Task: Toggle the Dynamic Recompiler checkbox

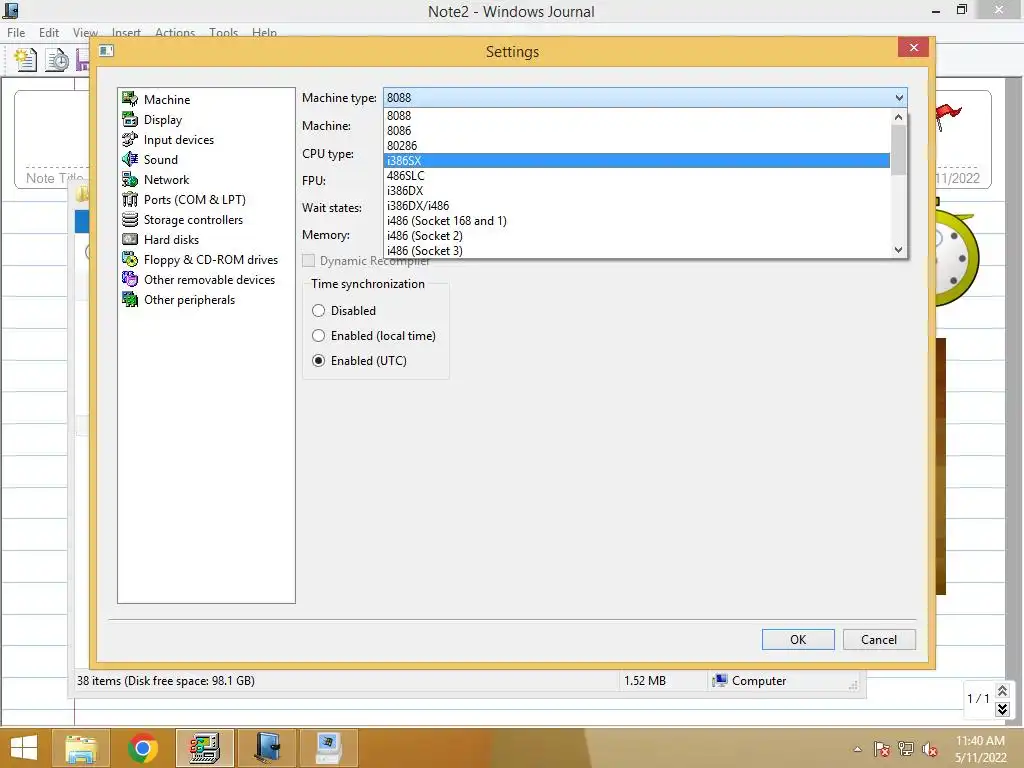Action: pos(308,261)
